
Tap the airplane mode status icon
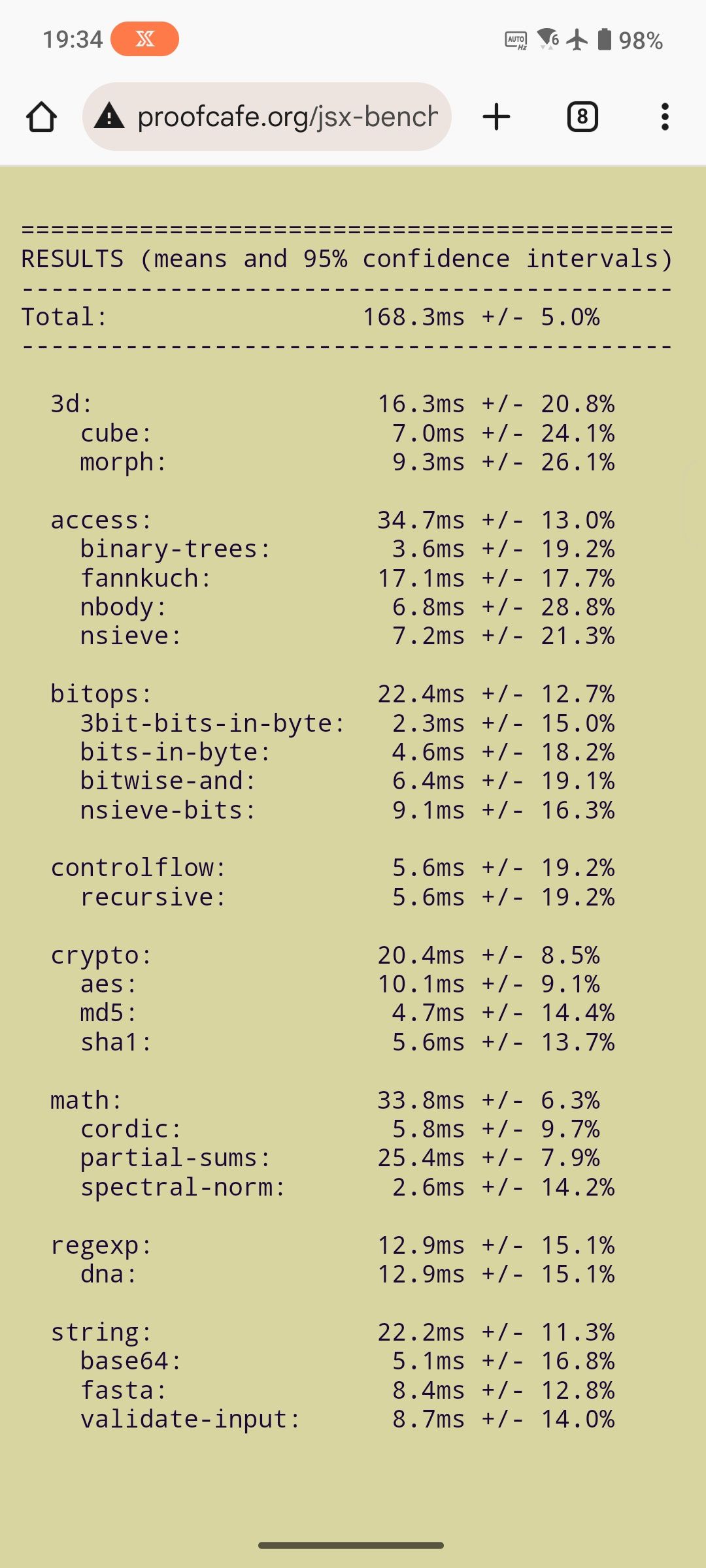pyautogui.click(x=577, y=40)
